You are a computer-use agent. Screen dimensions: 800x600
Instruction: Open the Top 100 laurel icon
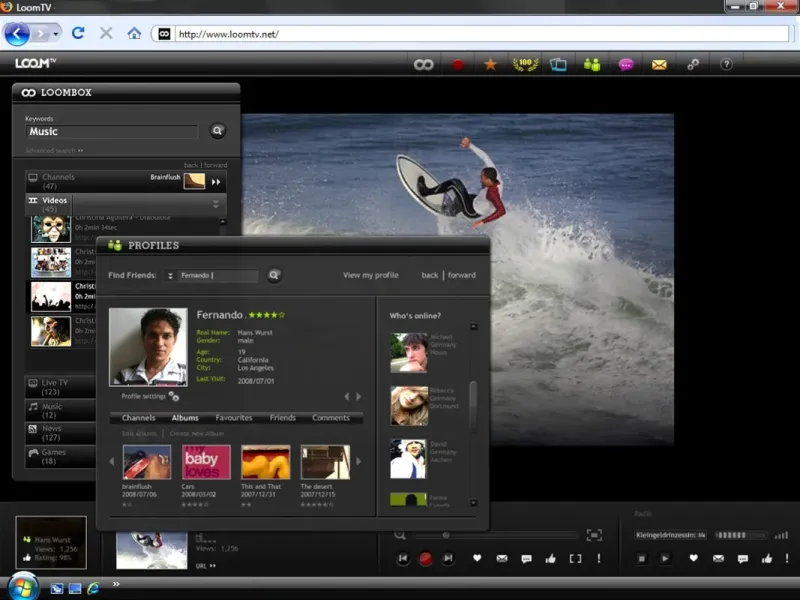pyautogui.click(x=524, y=65)
